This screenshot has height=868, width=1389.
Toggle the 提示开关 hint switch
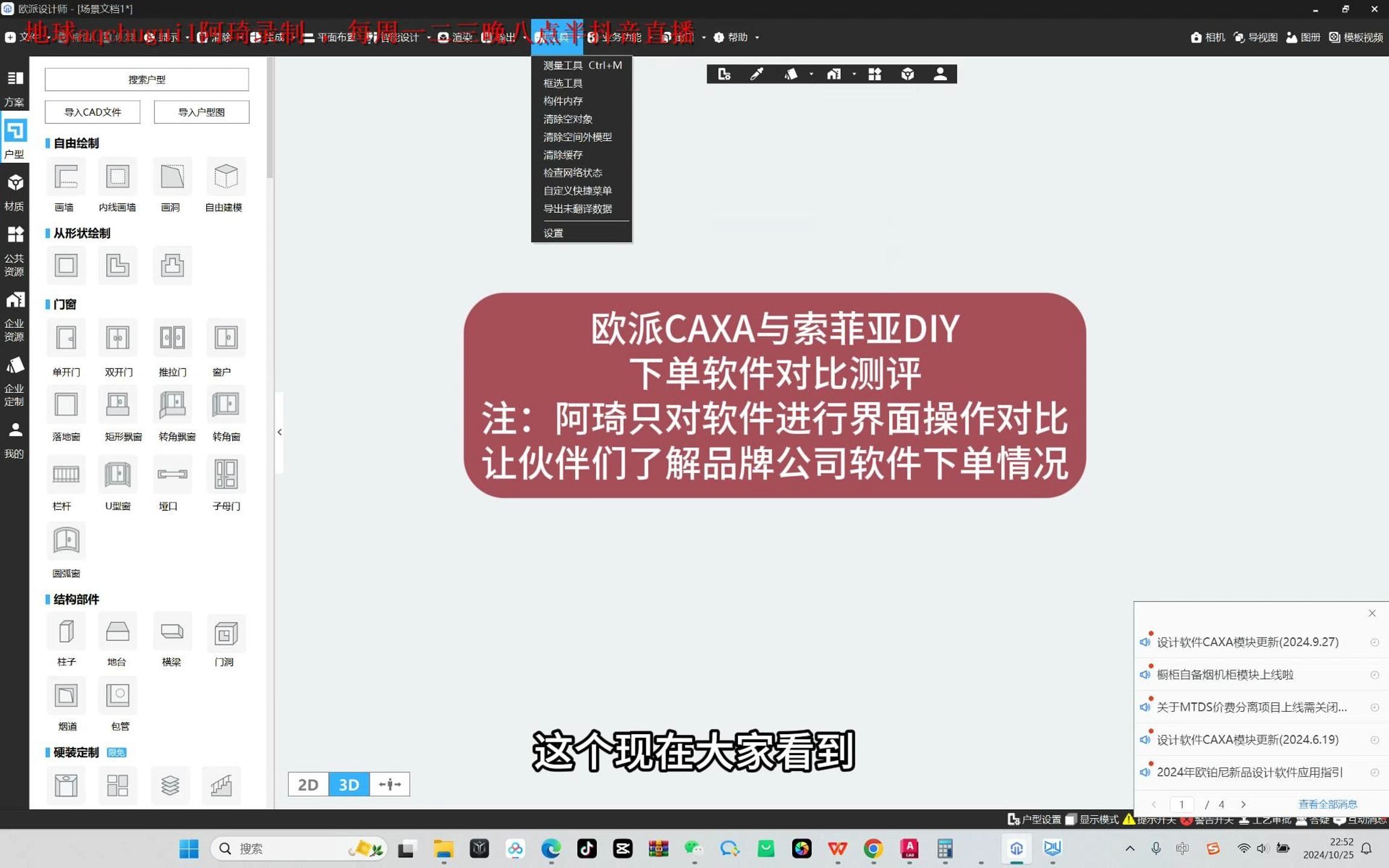coord(1149,820)
